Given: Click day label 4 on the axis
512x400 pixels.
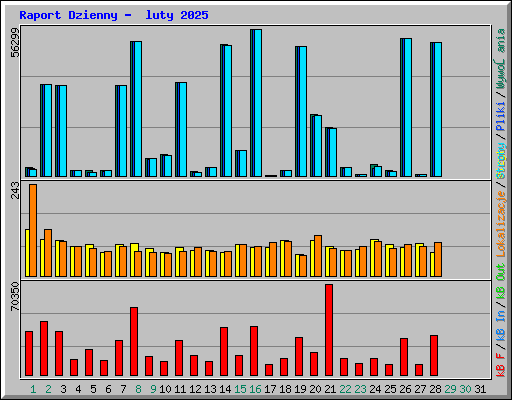Looking at the screenshot, I should [78, 389].
